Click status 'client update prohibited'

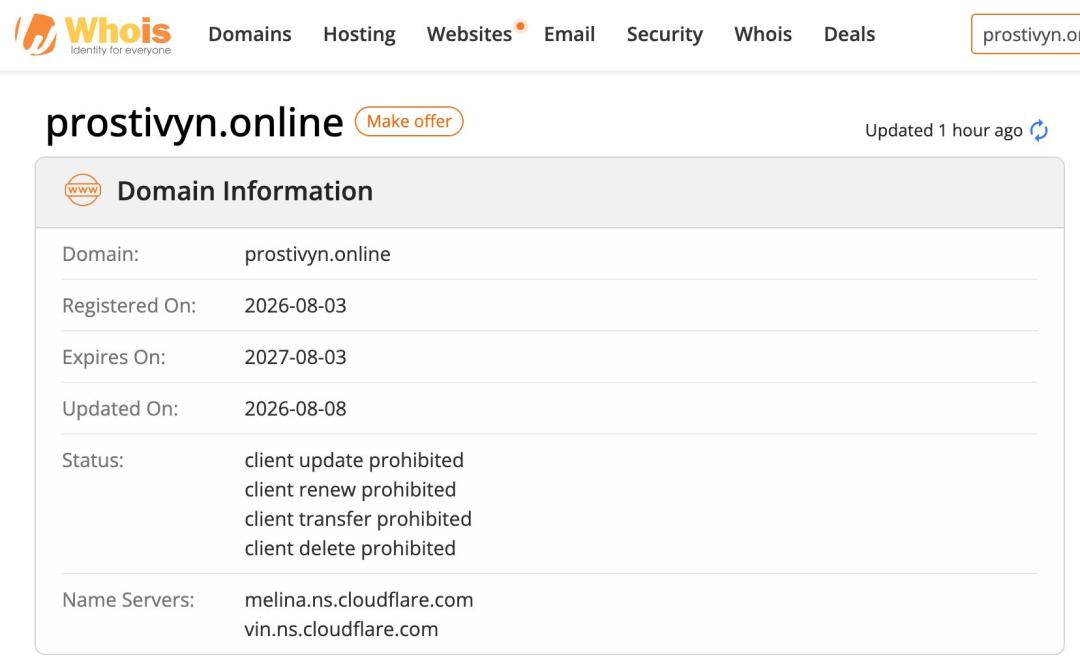[354, 460]
